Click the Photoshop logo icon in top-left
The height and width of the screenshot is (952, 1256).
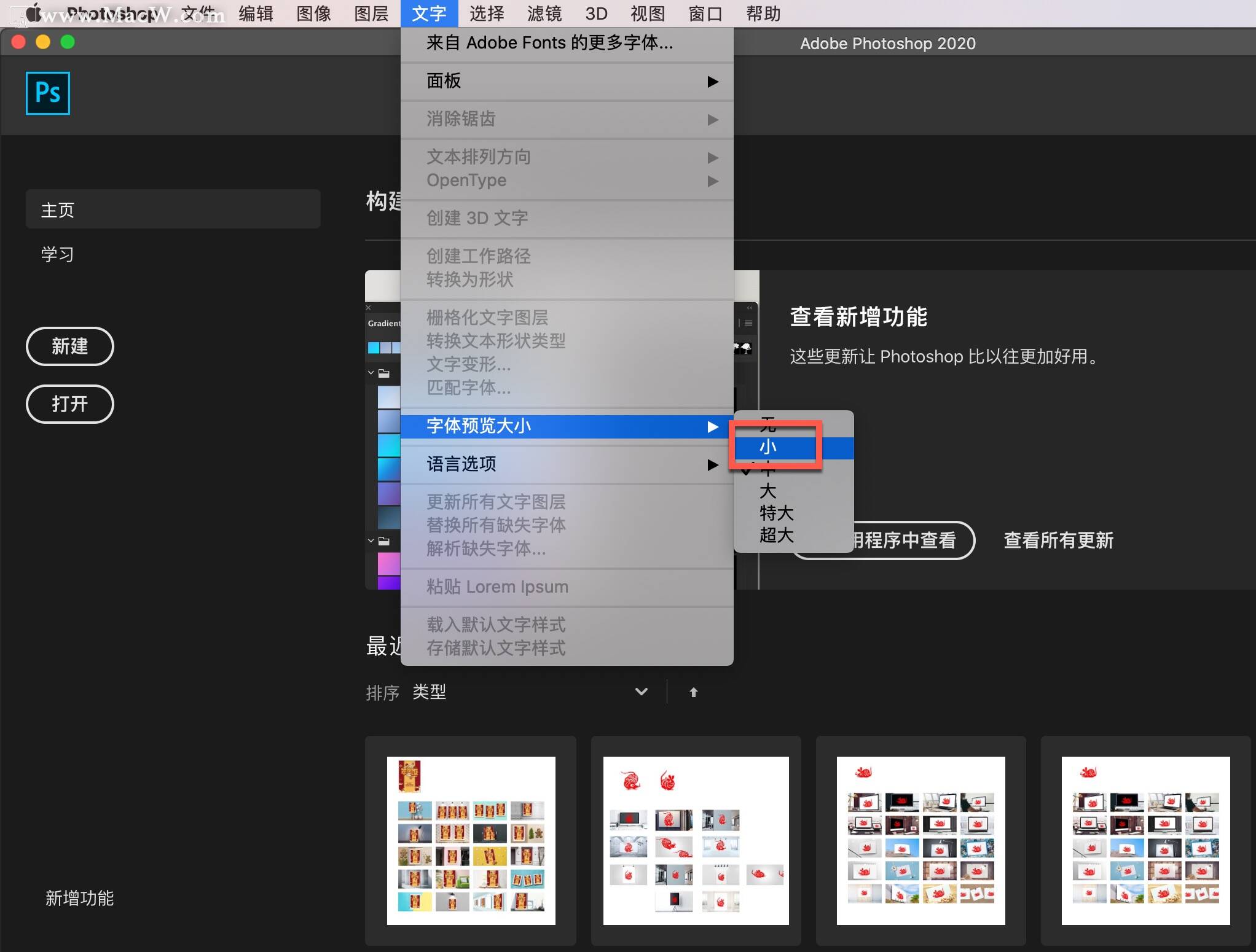click(47, 93)
